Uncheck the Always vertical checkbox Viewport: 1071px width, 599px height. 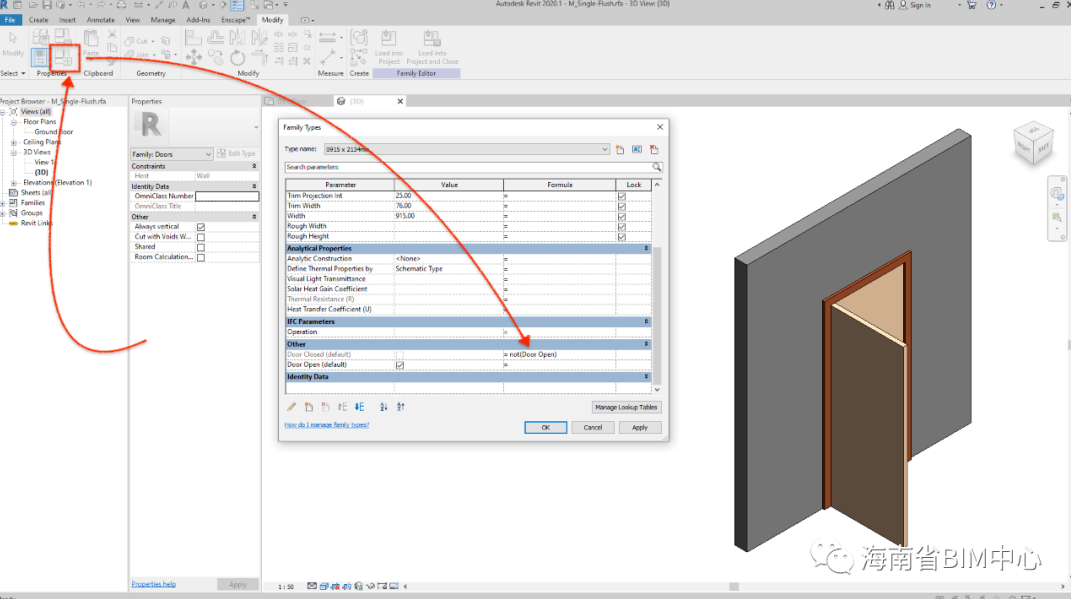pos(201,227)
